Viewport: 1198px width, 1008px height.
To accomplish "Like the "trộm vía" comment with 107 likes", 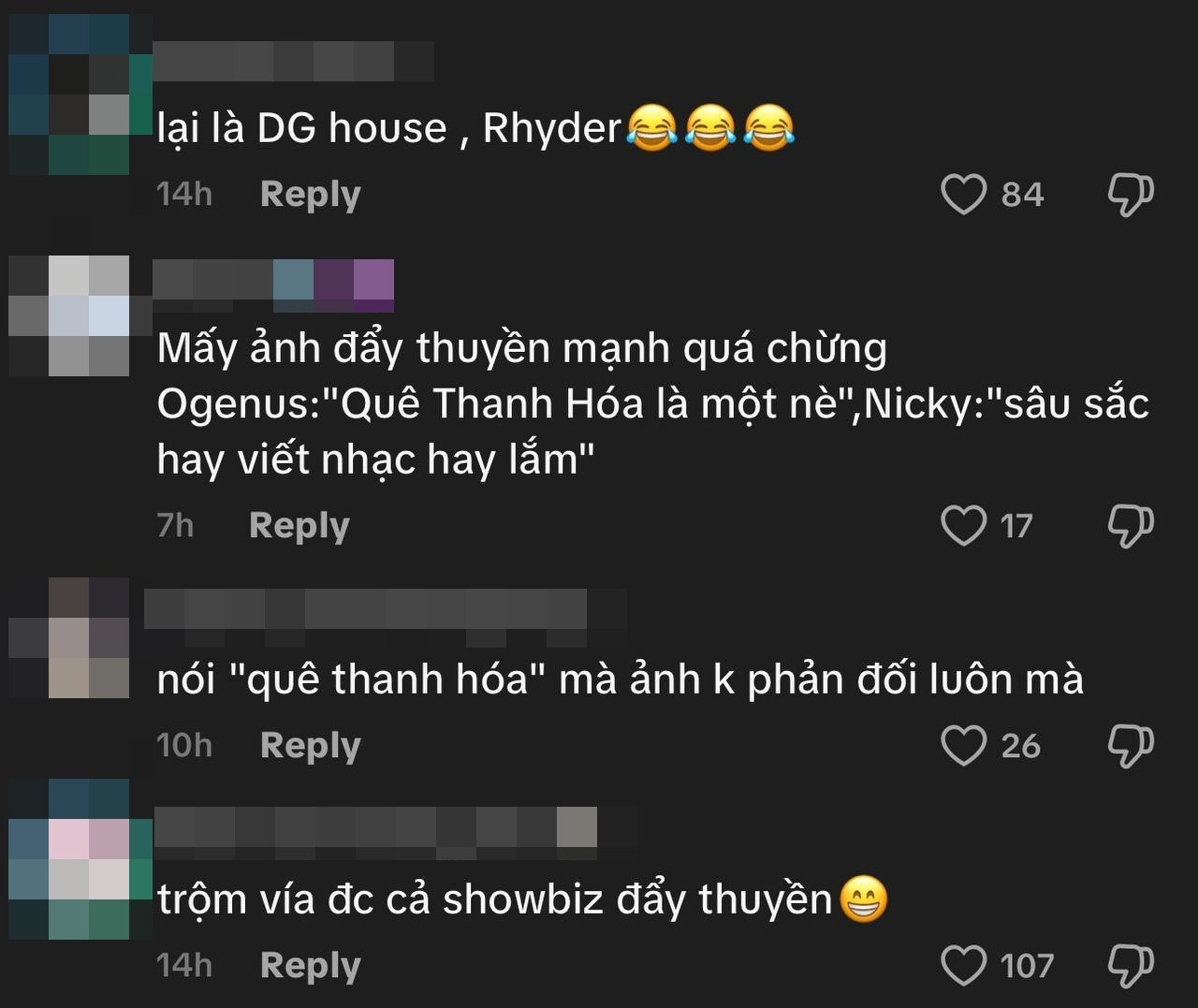I will click(963, 966).
